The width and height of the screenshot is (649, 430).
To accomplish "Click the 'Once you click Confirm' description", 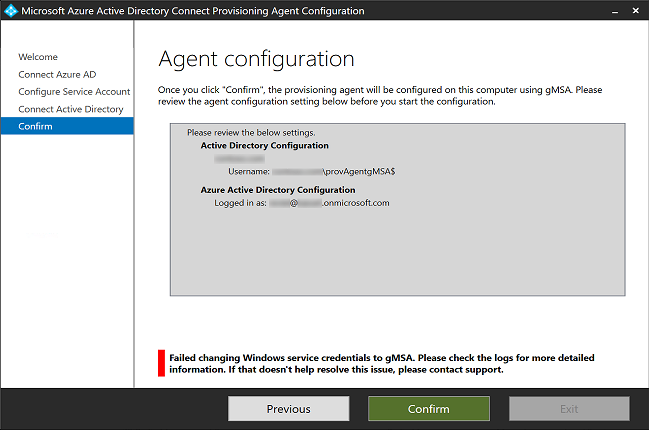I will pyautogui.click(x=380, y=96).
